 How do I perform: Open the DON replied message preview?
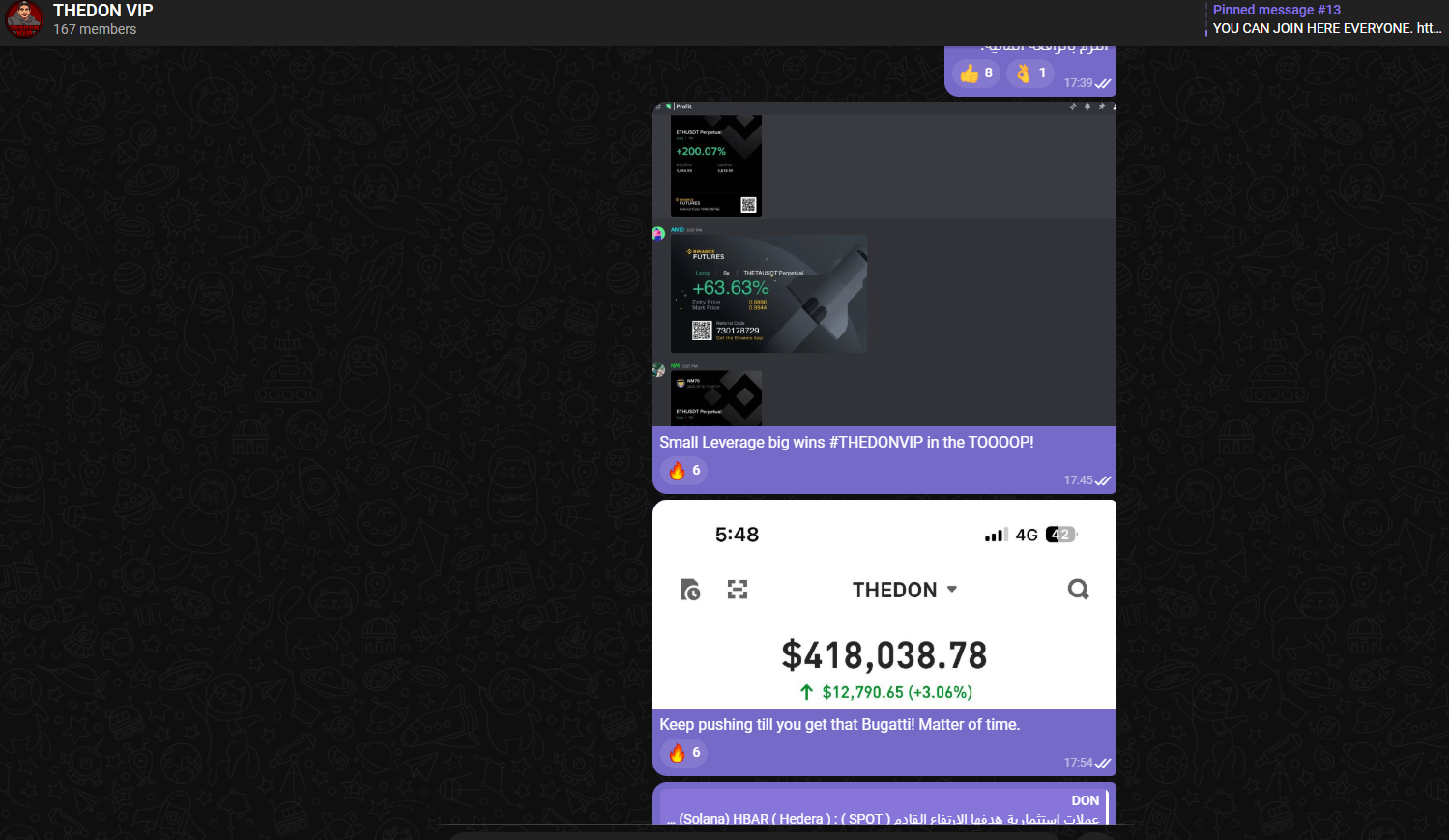(884, 809)
